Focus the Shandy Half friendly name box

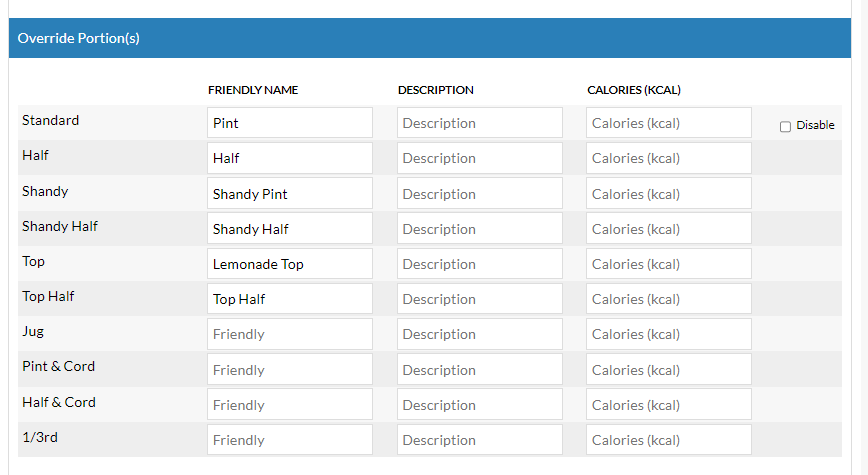point(289,229)
